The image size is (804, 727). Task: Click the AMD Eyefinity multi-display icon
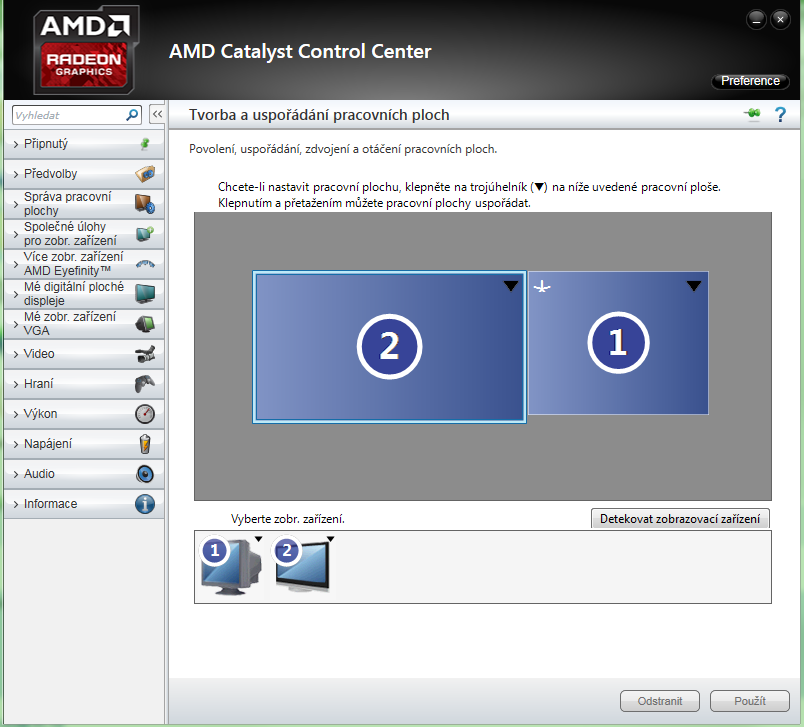tap(145, 264)
